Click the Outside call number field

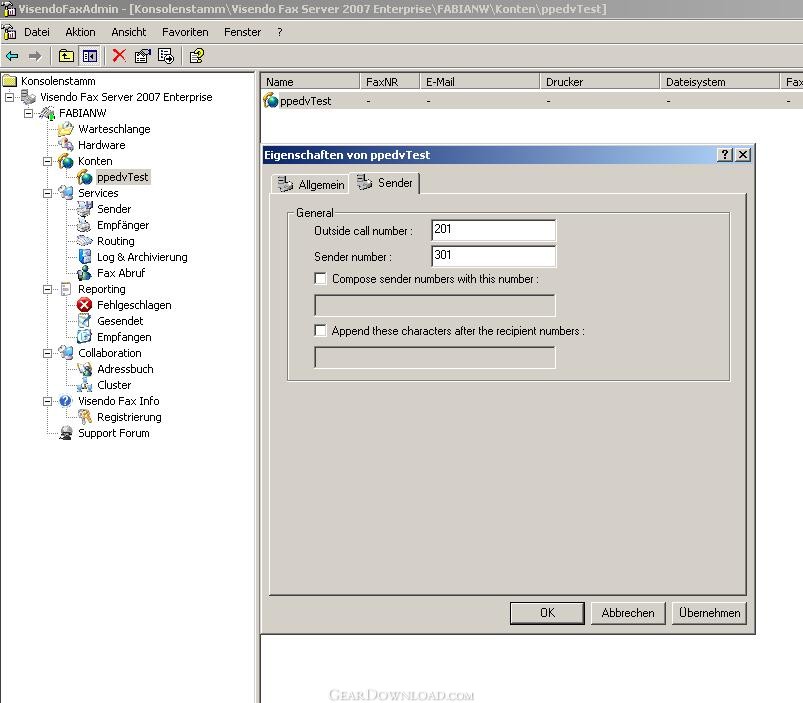point(494,230)
